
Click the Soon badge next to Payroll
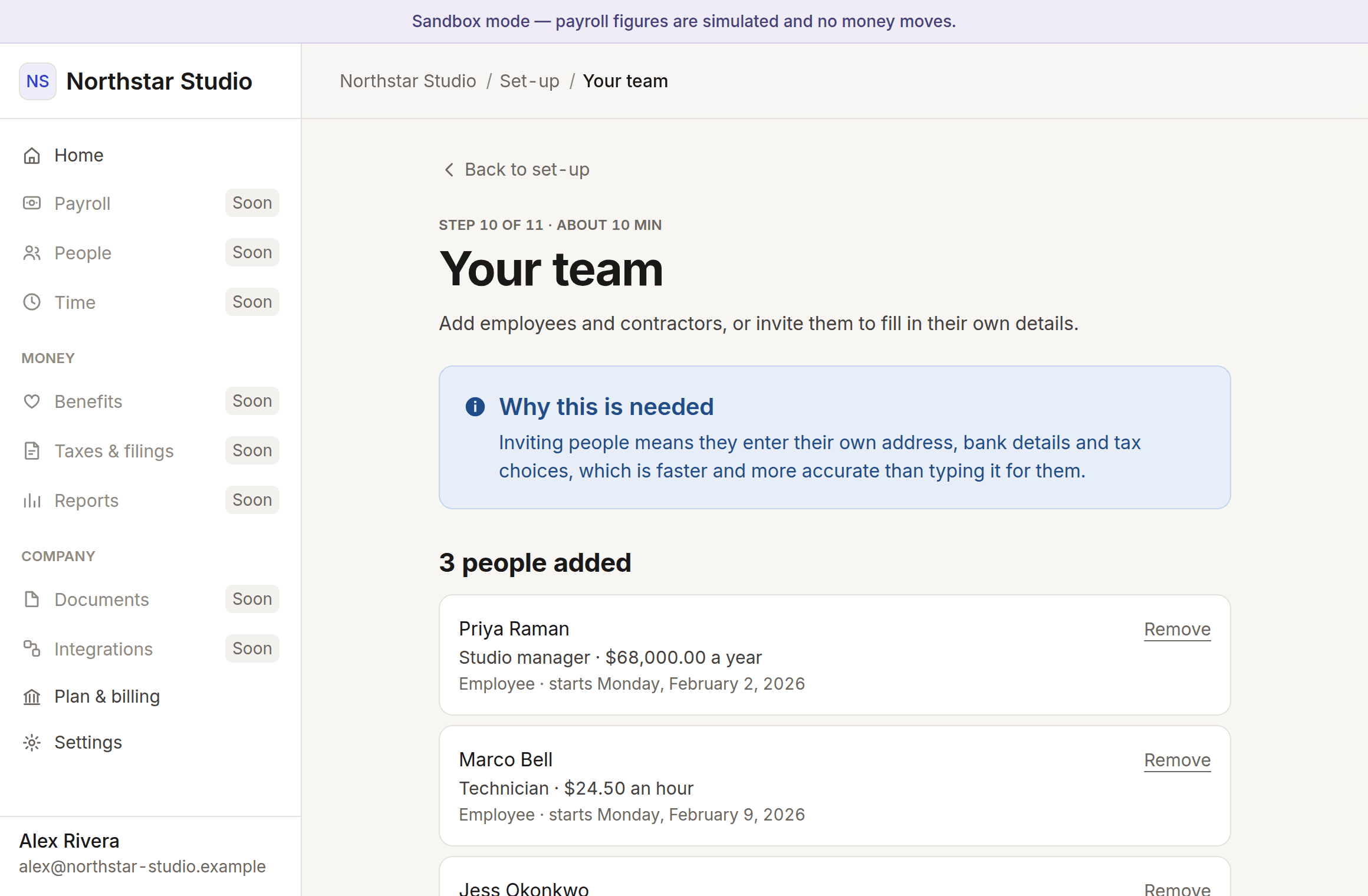point(252,203)
